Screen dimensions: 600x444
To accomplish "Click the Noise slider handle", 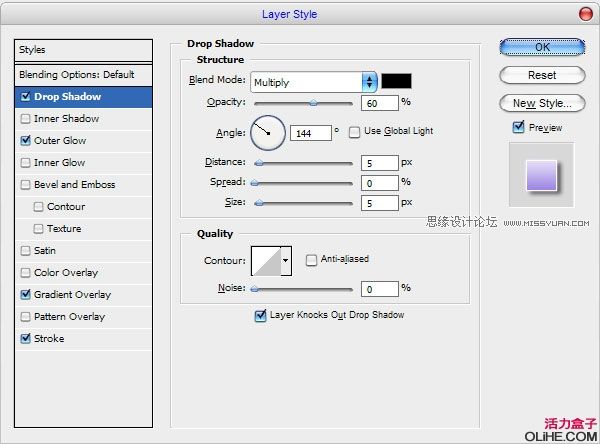I will point(255,289).
